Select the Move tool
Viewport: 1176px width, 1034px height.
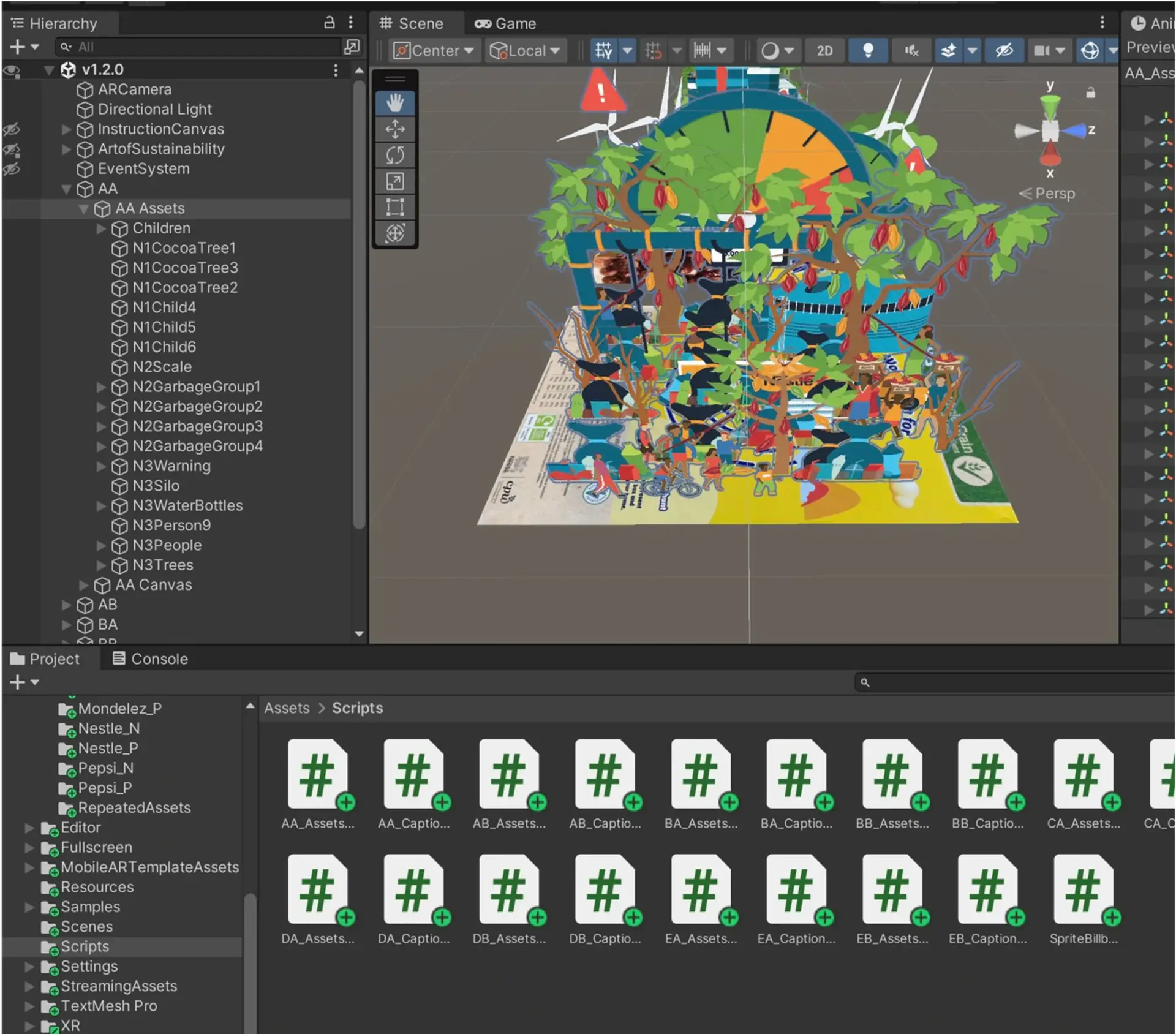[395, 129]
